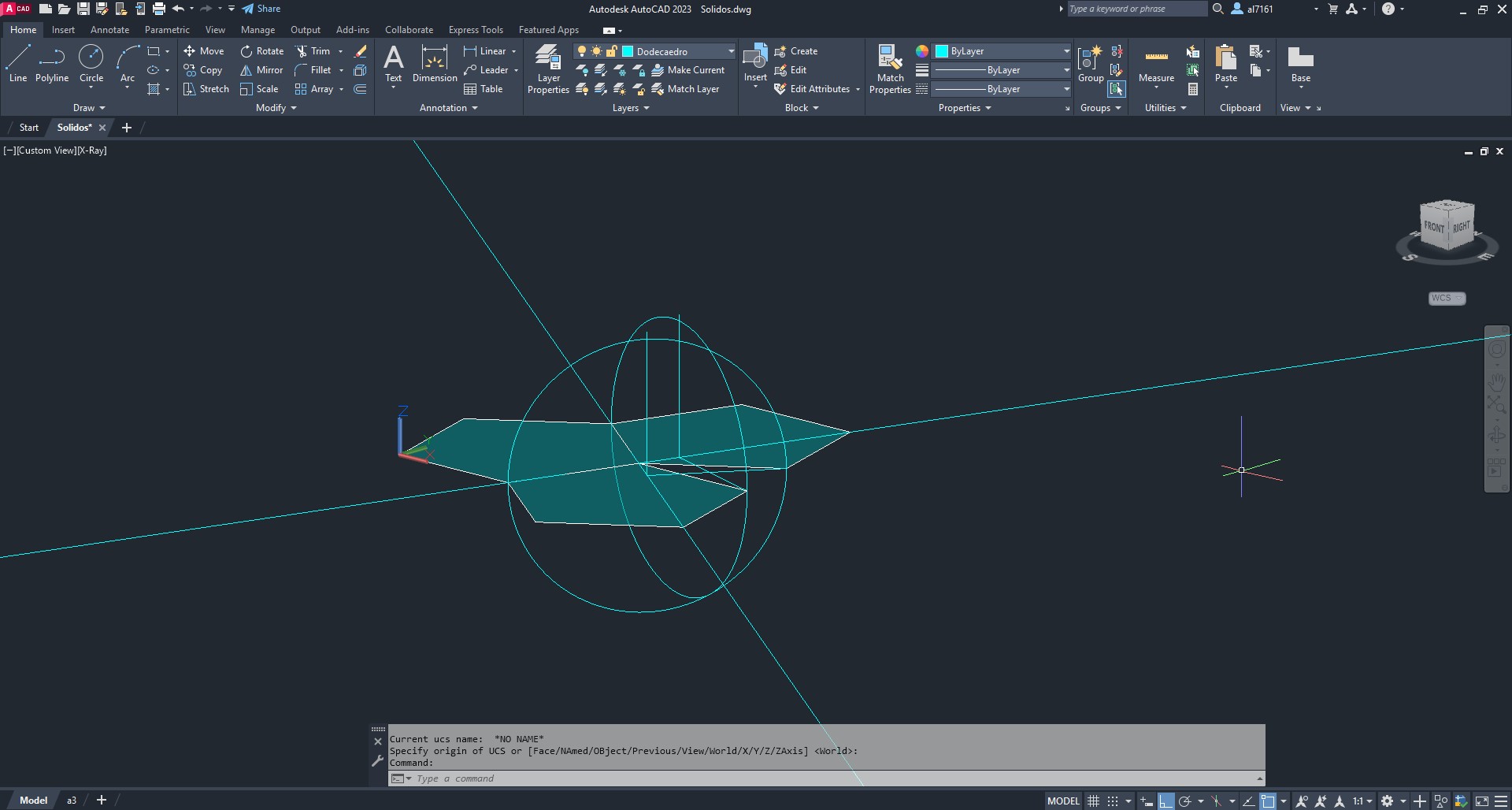Choose the Measure utility
This screenshot has width=1512, height=810.
pyautogui.click(x=1156, y=64)
